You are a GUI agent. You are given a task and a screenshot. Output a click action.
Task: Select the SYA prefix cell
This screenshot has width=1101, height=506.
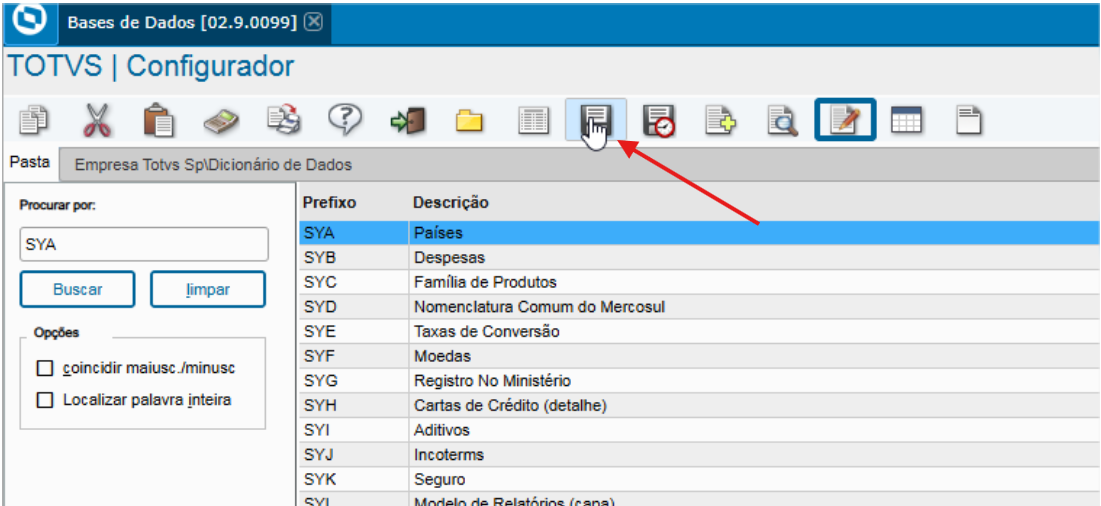click(x=354, y=232)
